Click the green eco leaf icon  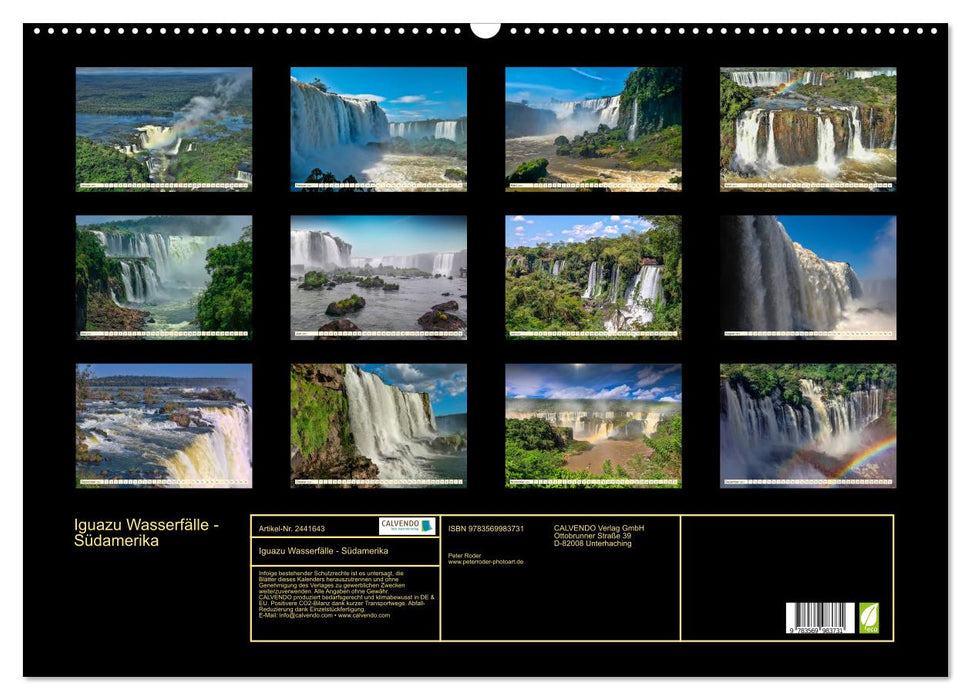pos(868,618)
